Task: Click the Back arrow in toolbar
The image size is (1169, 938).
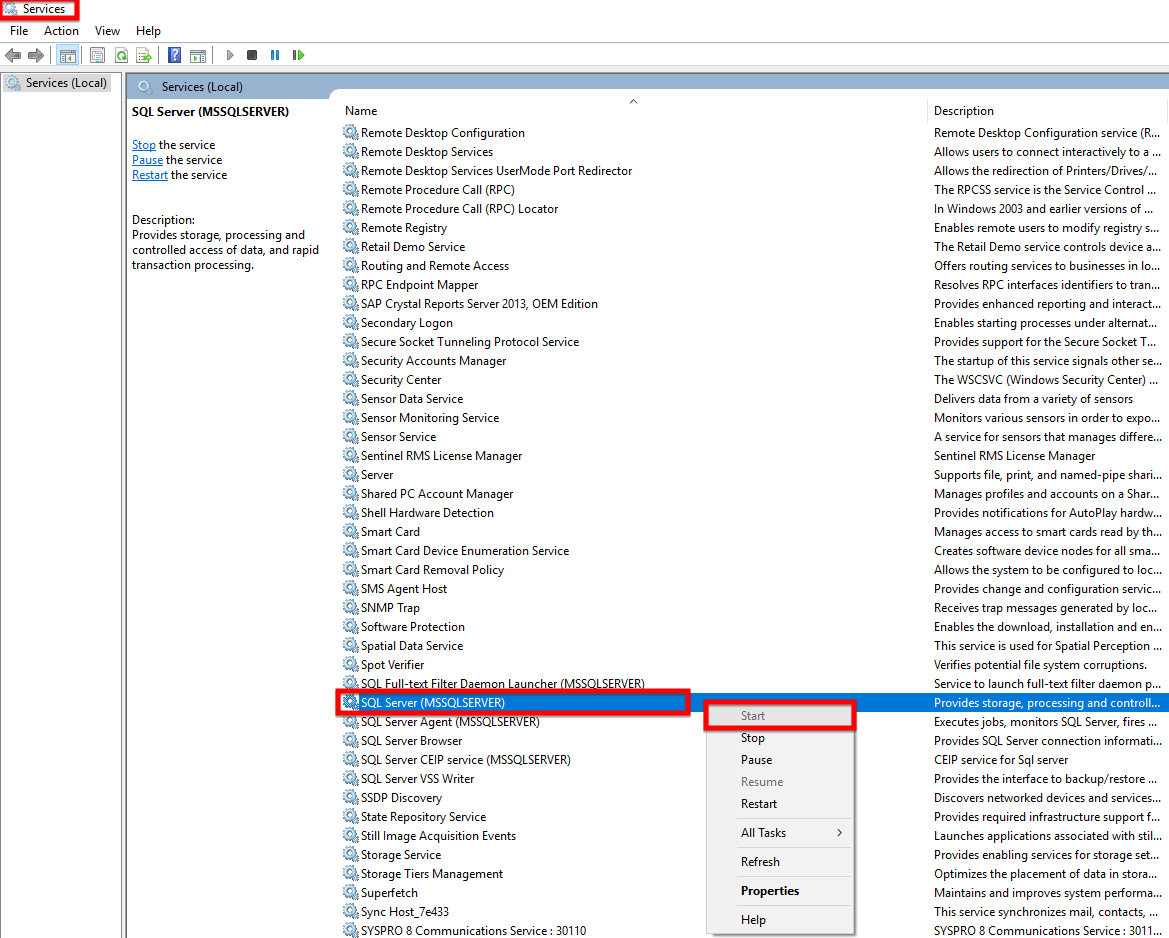Action: click(x=13, y=55)
